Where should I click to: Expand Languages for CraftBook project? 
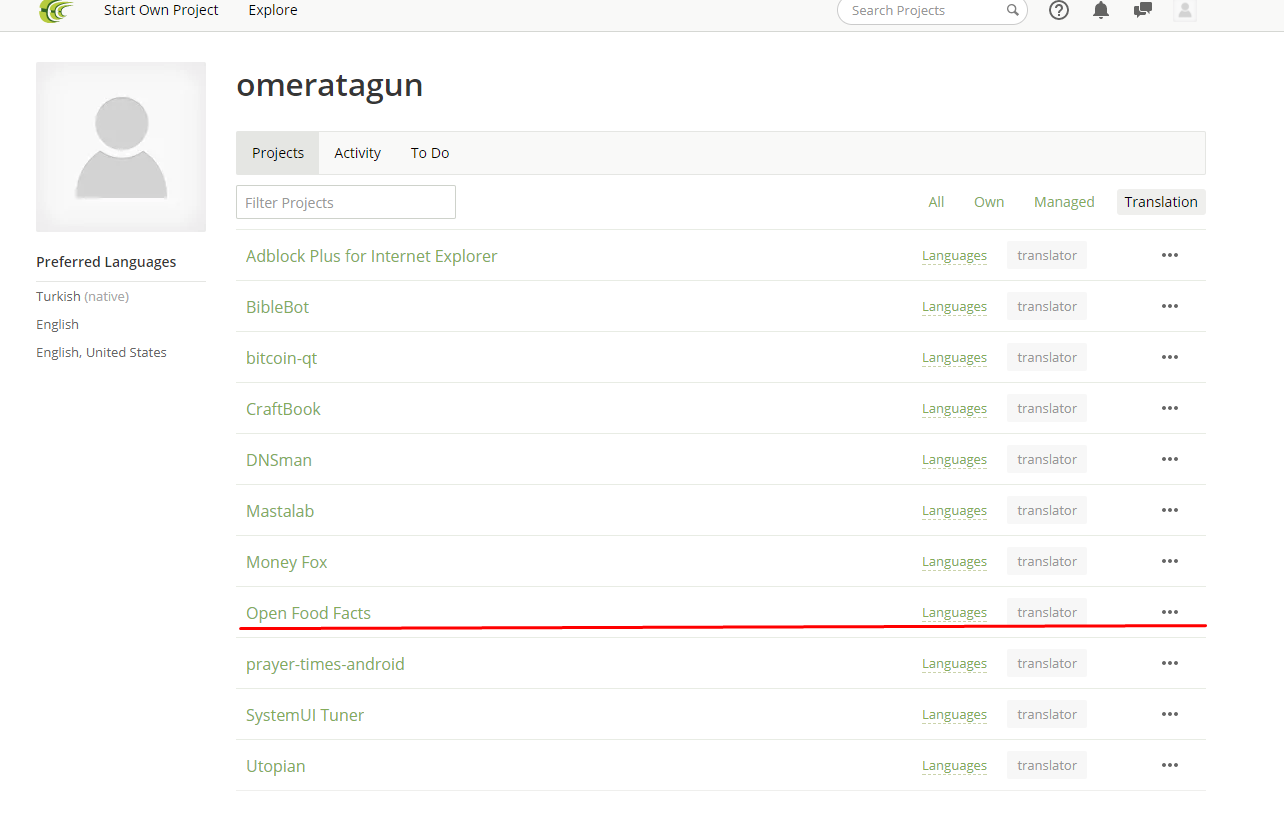point(954,409)
